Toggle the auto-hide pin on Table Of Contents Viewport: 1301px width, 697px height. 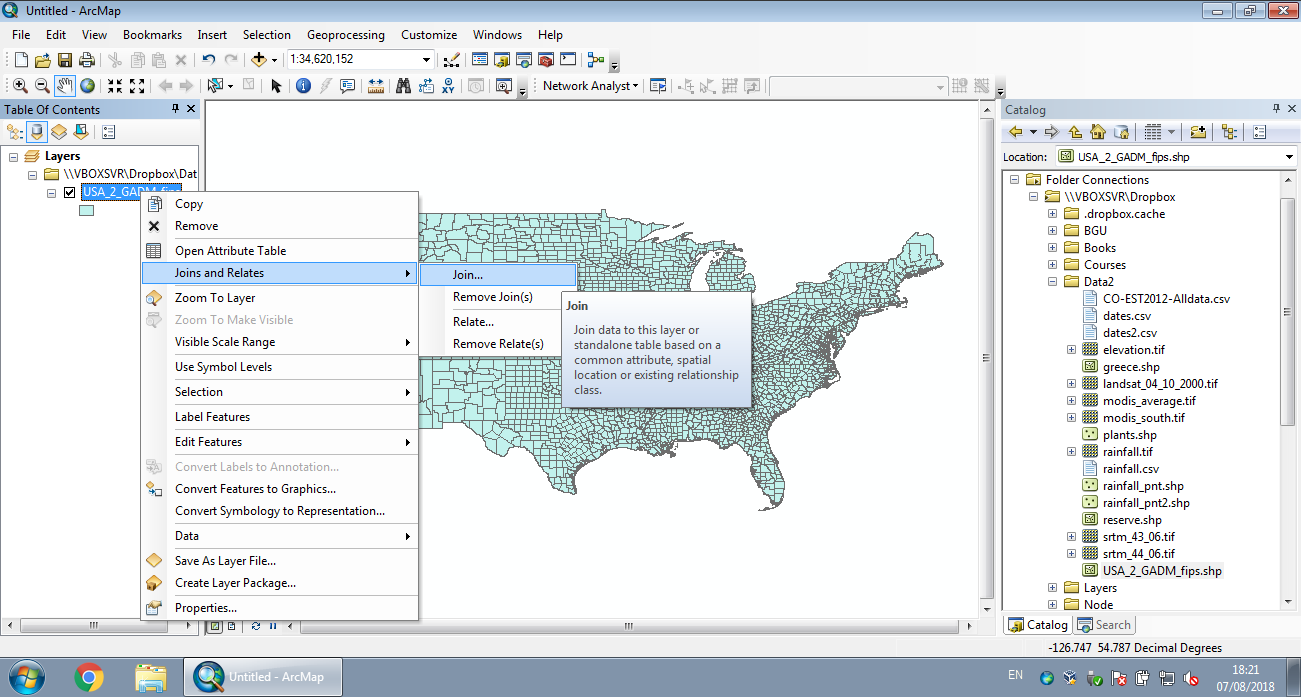click(177, 109)
